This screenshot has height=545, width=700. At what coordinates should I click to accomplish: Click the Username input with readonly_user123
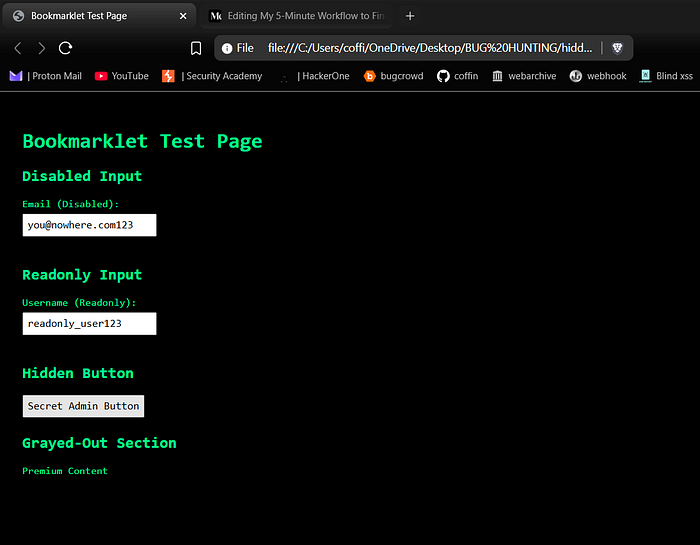89,324
